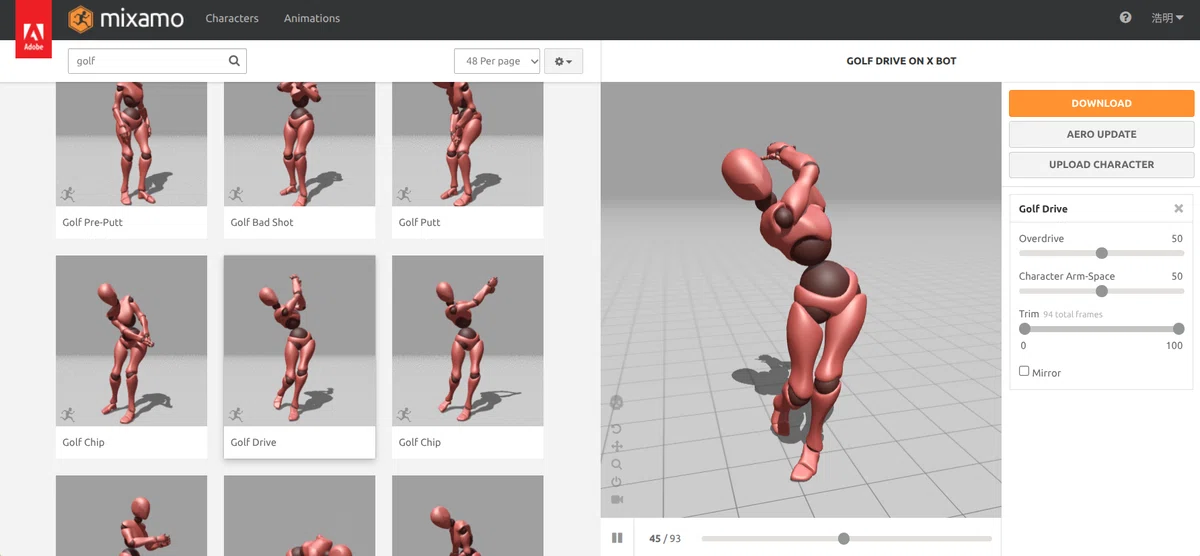The height and width of the screenshot is (556, 1200).
Task: Click the Mixamo logo
Action: (x=127, y=18)
